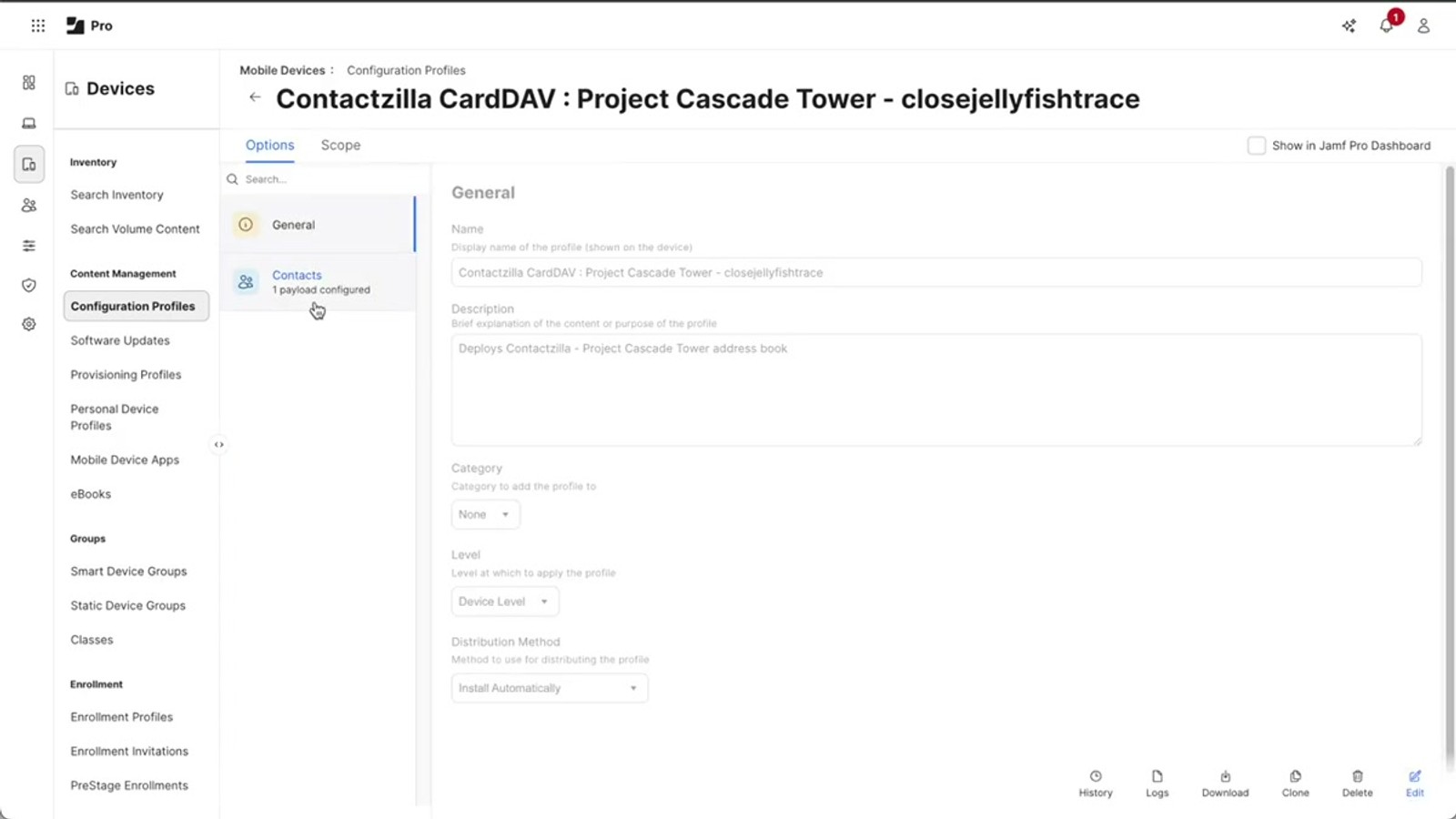The height and width of the screenshot is (819, 1456).
Task: Open the AI assistant sparkle icon
Action: point(1349,25)
